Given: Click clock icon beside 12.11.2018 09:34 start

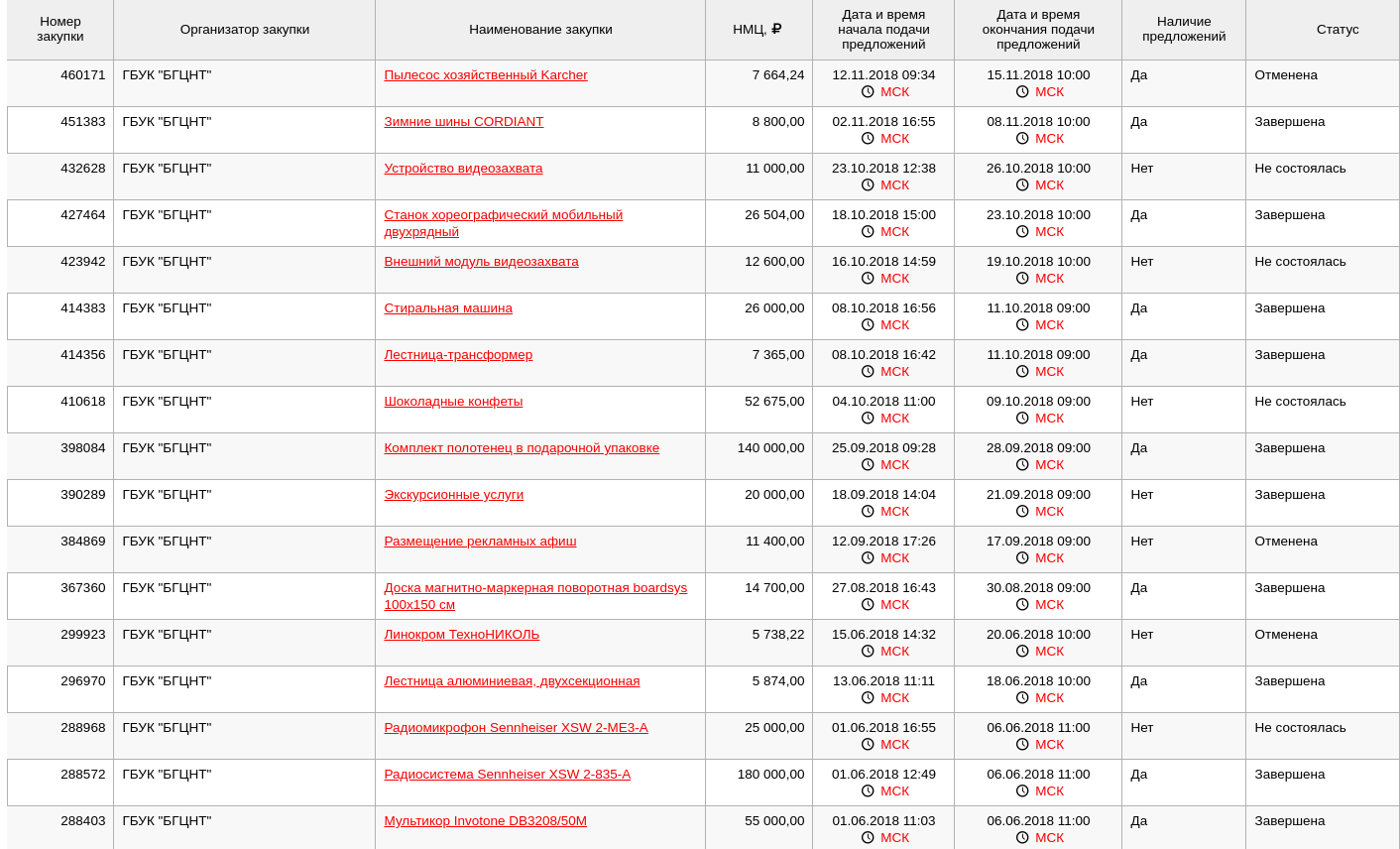Looking at the screenshot, I should click(868, 91).
